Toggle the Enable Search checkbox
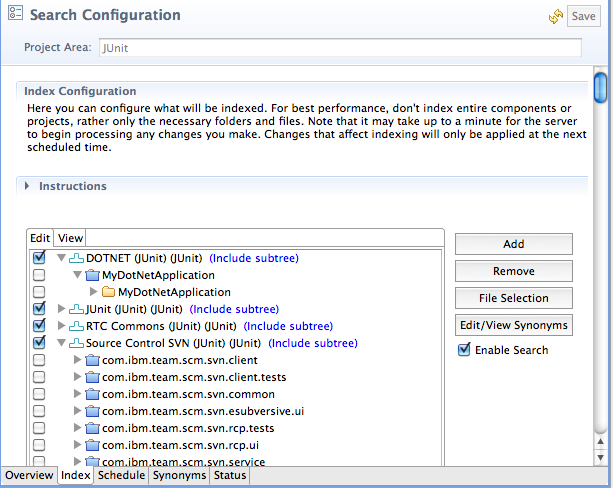The image size is (613, 488). pyautogui.click(x=464, y=349)
